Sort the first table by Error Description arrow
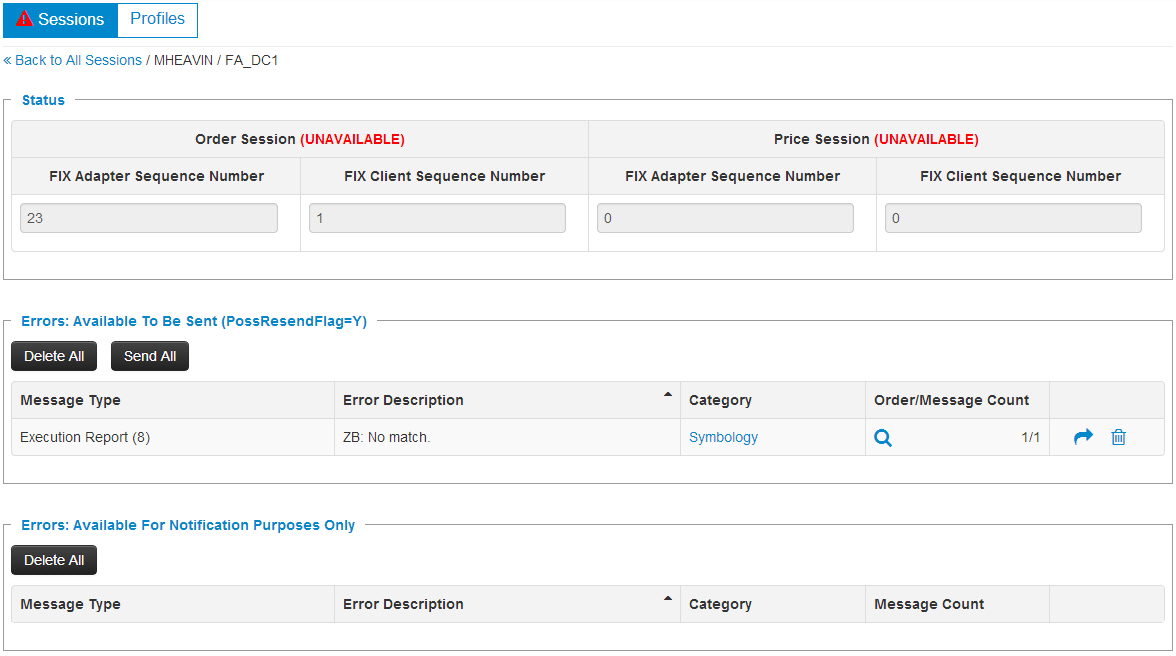 [x=668, y=394]
